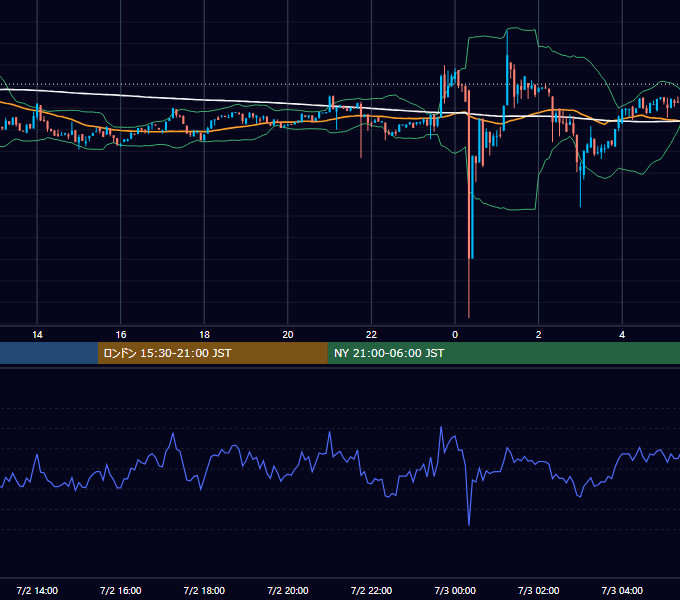This screenshot has width=680, height=600.
Task: Click the hour label 18 on time axis
Action: click(204, 335)
